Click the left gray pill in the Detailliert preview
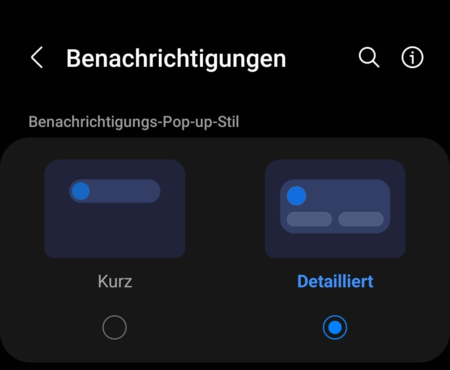 point(309,219)
